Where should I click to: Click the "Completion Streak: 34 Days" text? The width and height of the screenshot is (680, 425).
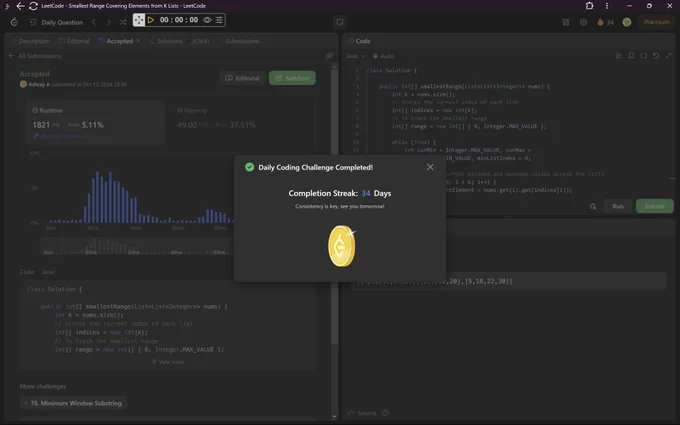(x=340, y=193)
